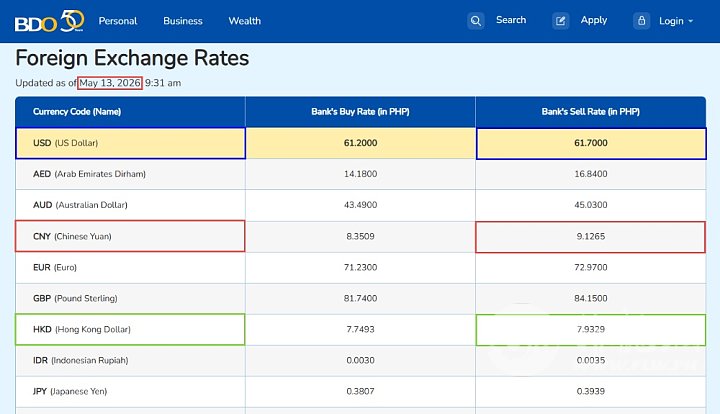
Task: Select the AUD (Australian Dollar) cell
Action: [x=130, y=205]
